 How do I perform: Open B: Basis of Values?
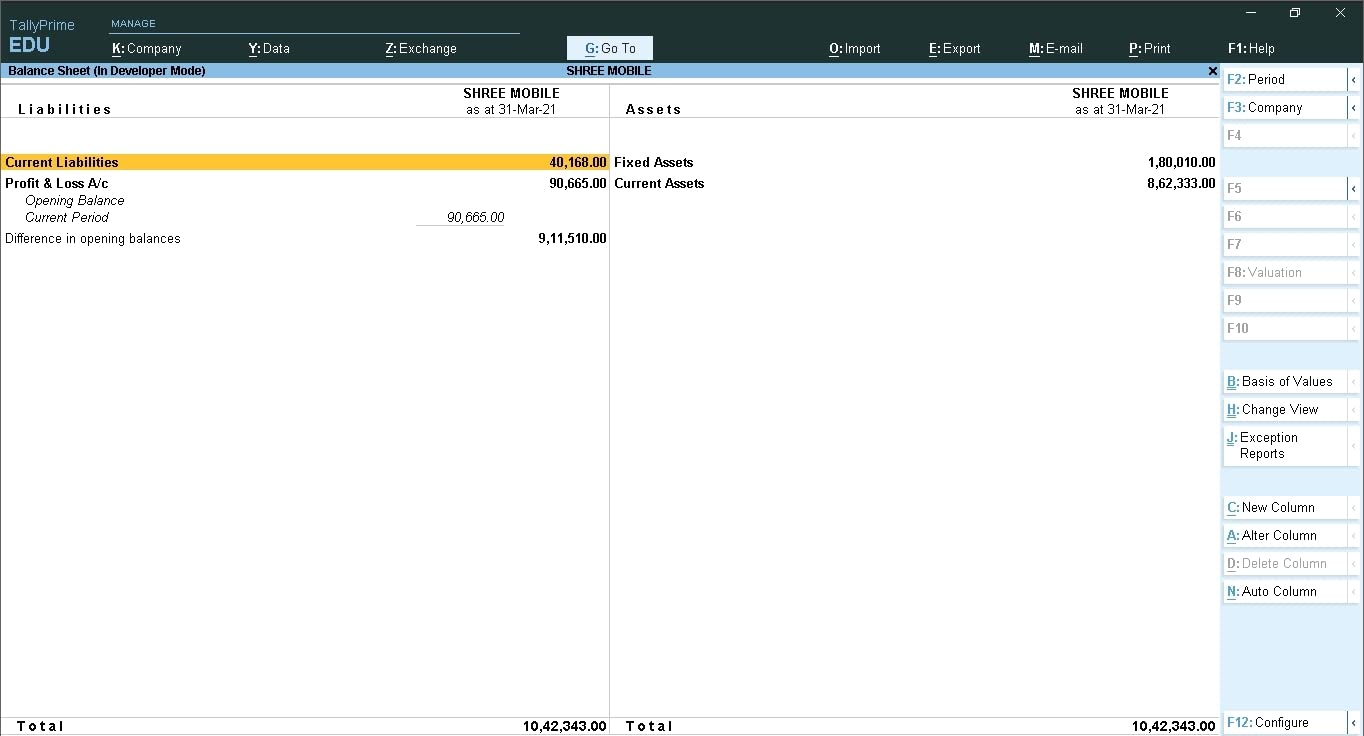point(1285,381)
